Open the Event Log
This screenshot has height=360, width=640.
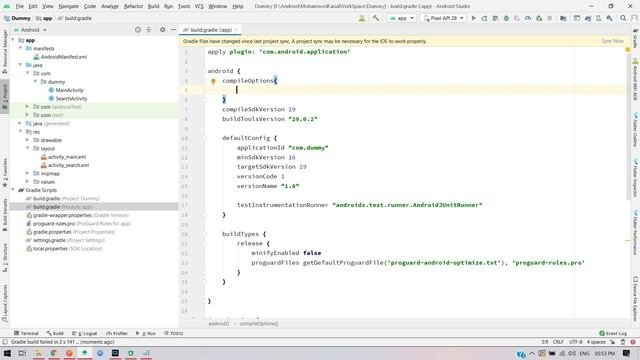(613, 333)
